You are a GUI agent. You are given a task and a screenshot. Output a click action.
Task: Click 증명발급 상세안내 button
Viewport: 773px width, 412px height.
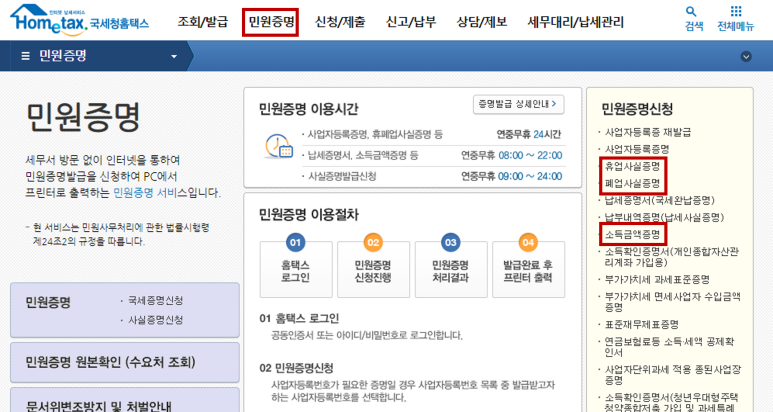[518, 104]
